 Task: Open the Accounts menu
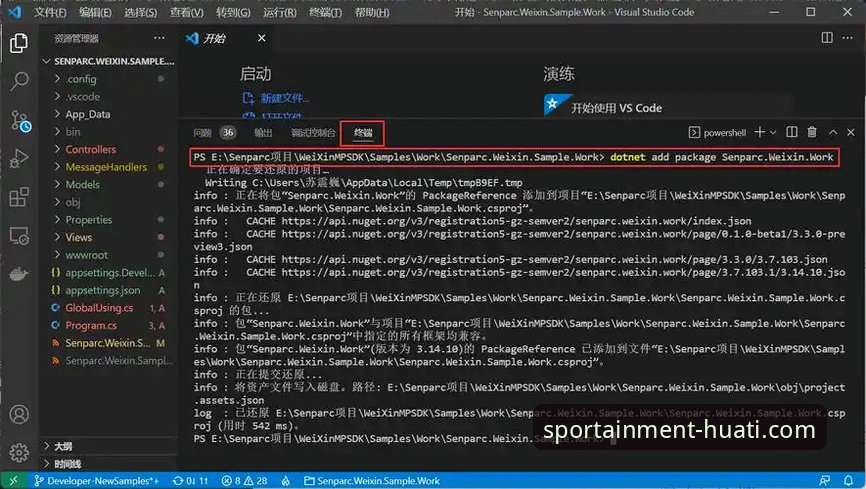pos(19,414)
